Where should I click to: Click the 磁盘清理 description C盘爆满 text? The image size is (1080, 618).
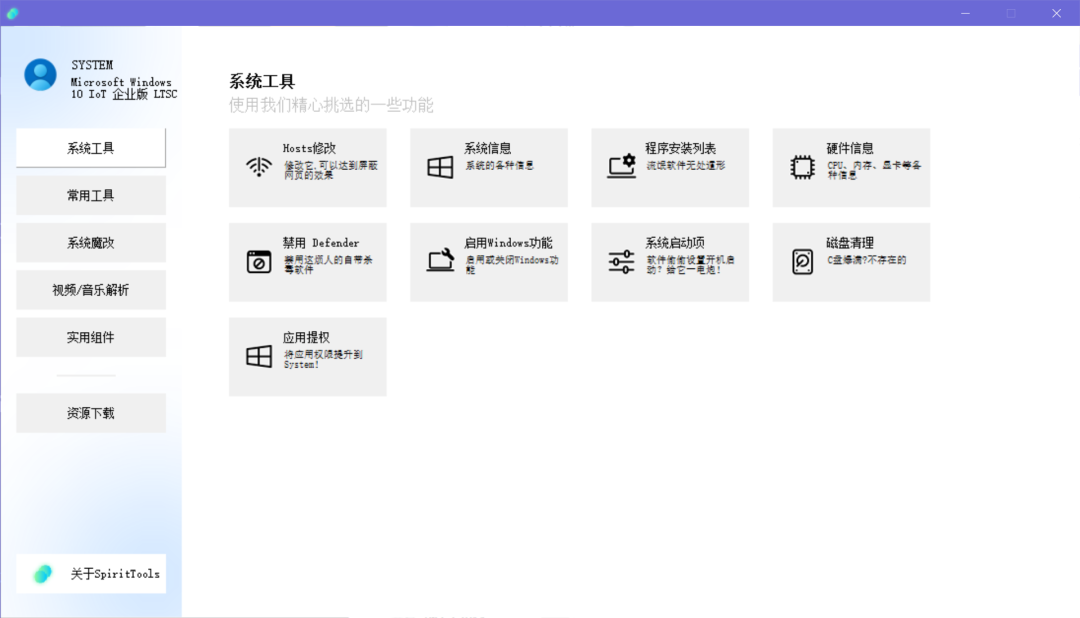(866, 260)
